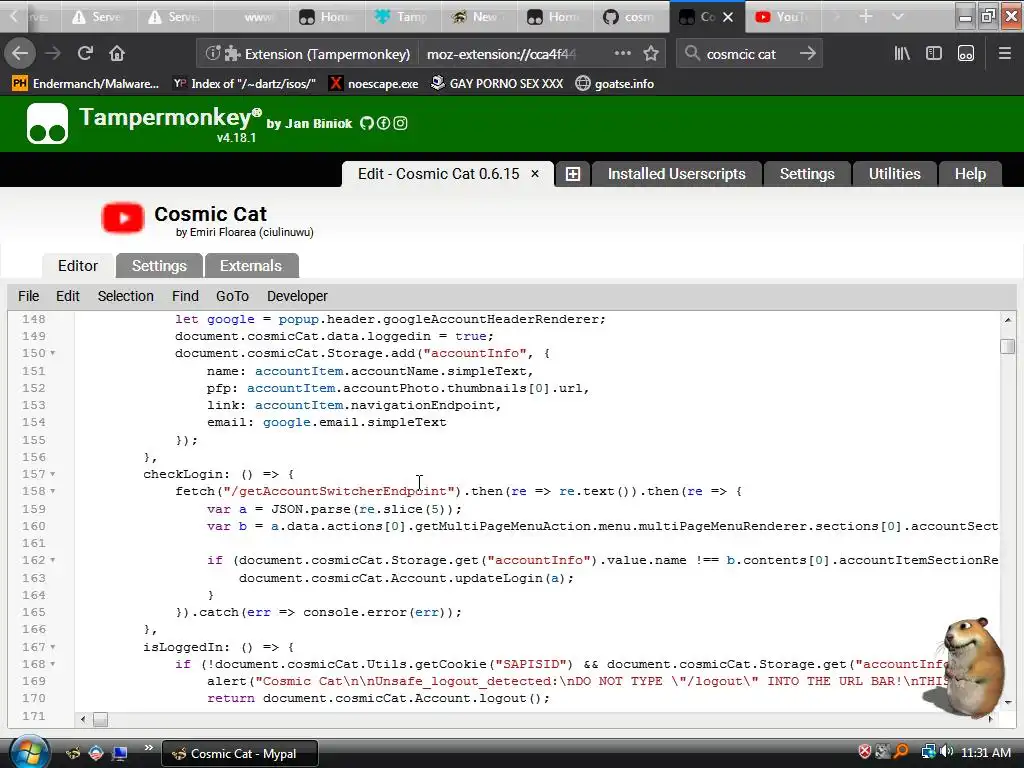Viewport: 1024px width, 768px height.
Task: Open the Help tab
Action: tap(970, 174)
